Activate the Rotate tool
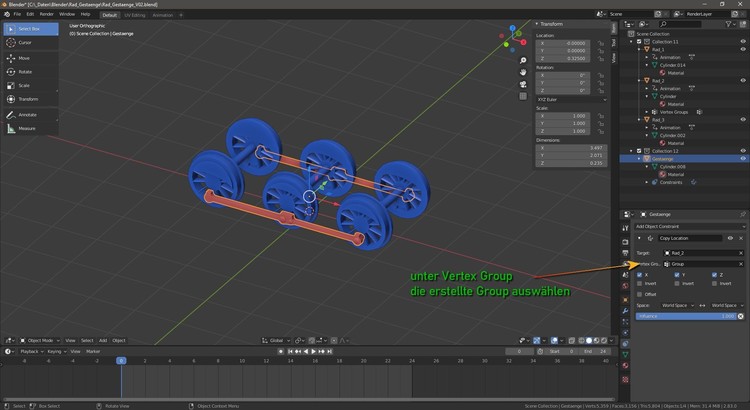This screenshot has height=410, width=750. pos(24,71)
